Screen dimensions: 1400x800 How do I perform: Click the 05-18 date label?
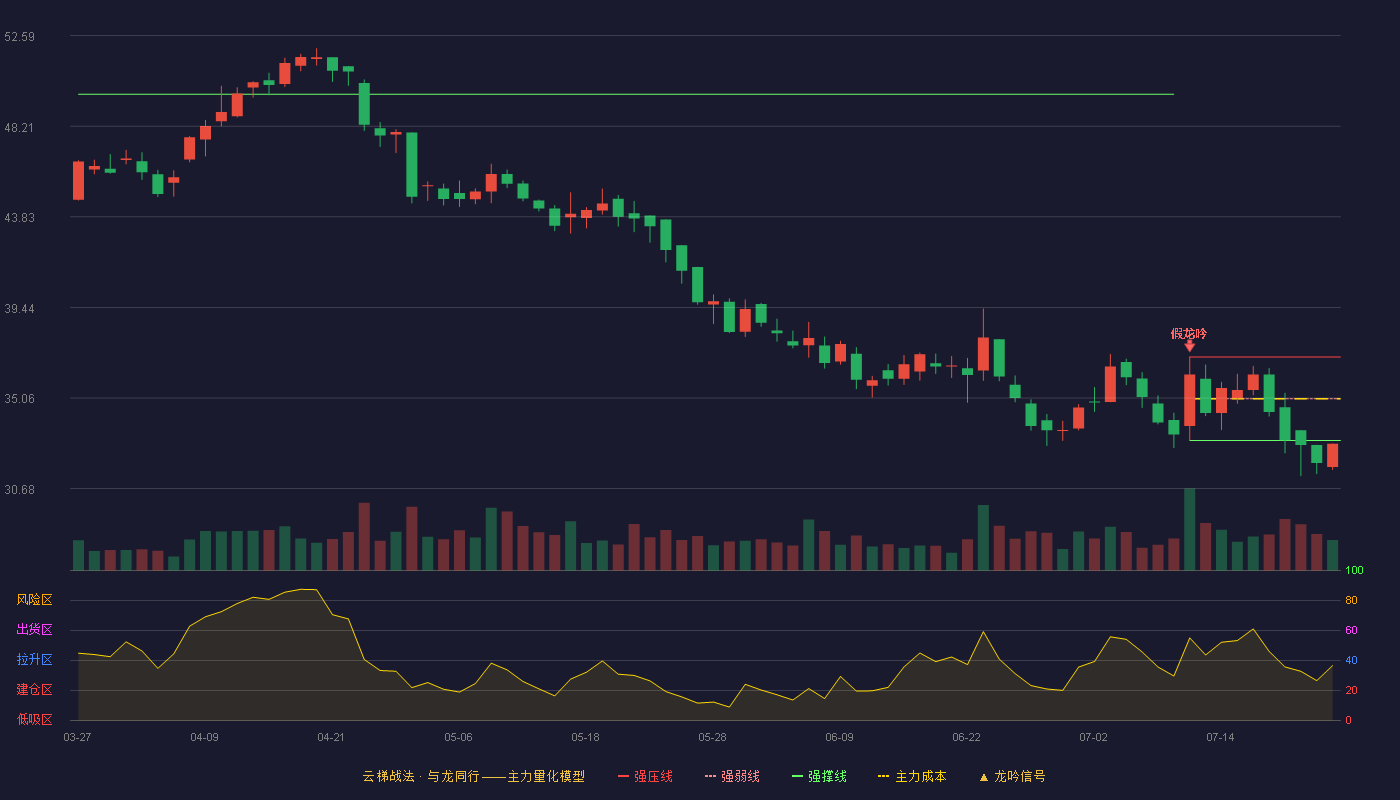585,737
